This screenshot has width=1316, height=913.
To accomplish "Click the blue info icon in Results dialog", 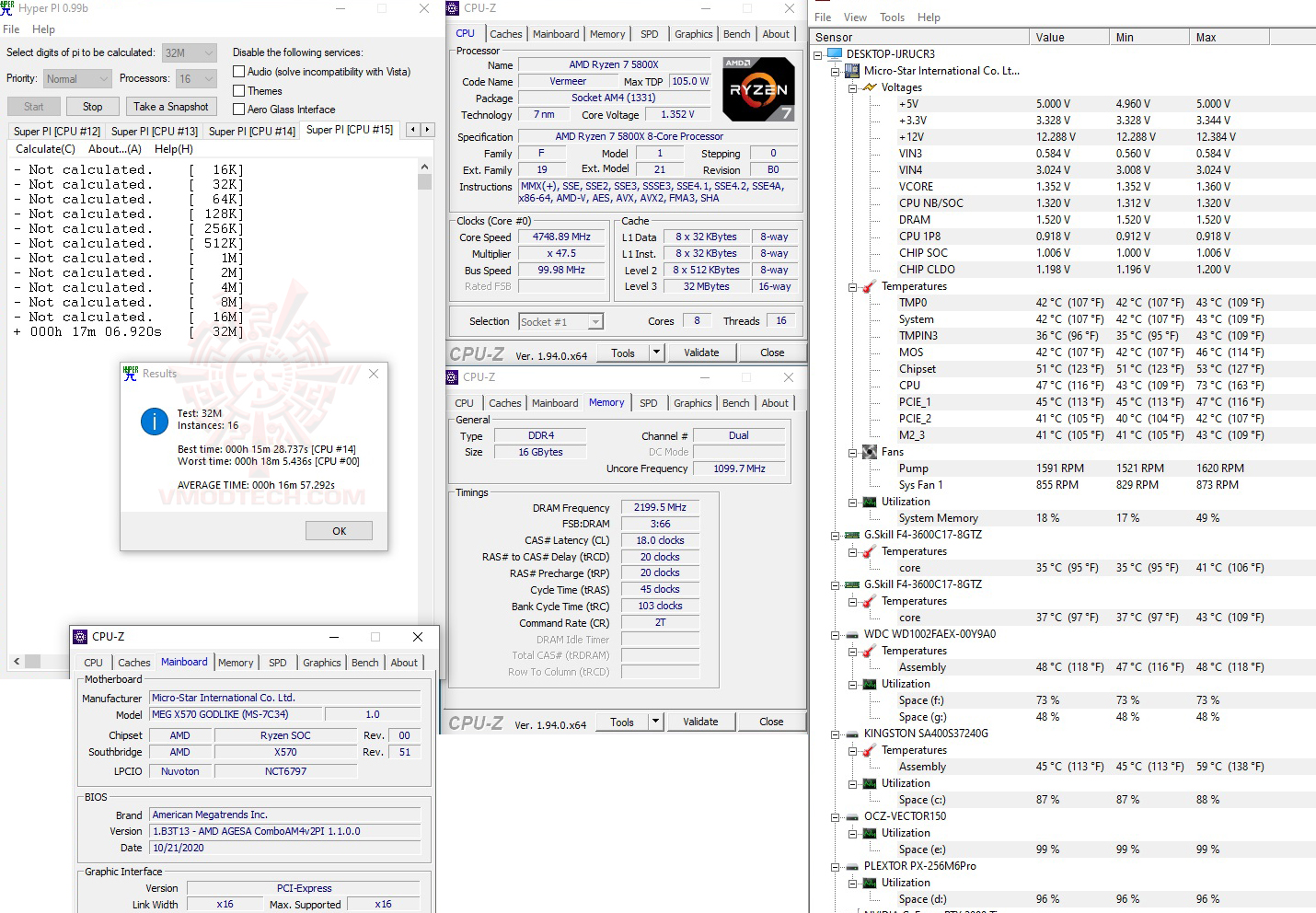I will (x=154, y=421).
